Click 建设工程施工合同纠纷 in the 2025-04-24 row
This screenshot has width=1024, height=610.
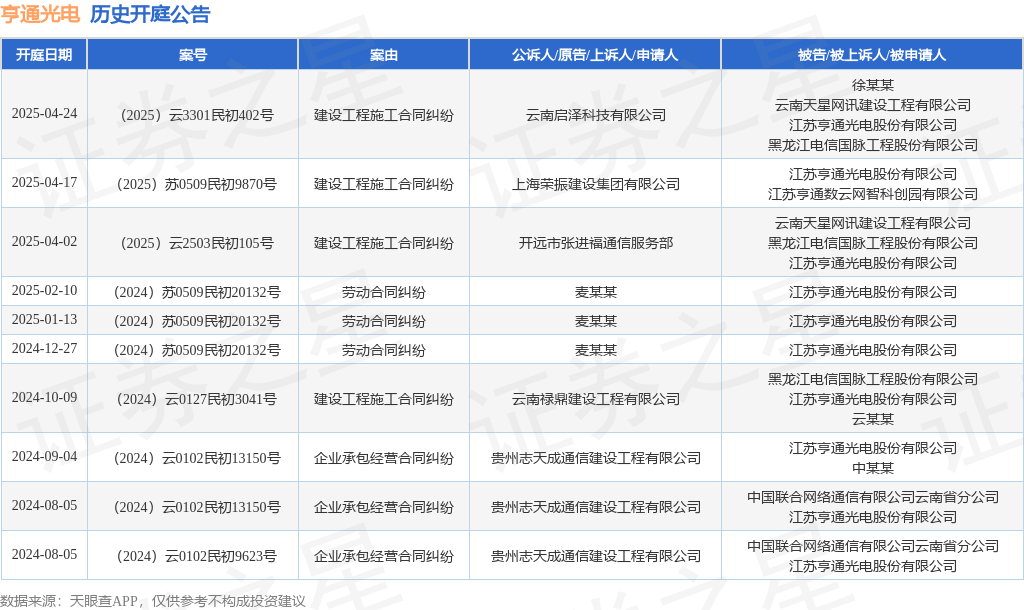click(x=383, y=115)
